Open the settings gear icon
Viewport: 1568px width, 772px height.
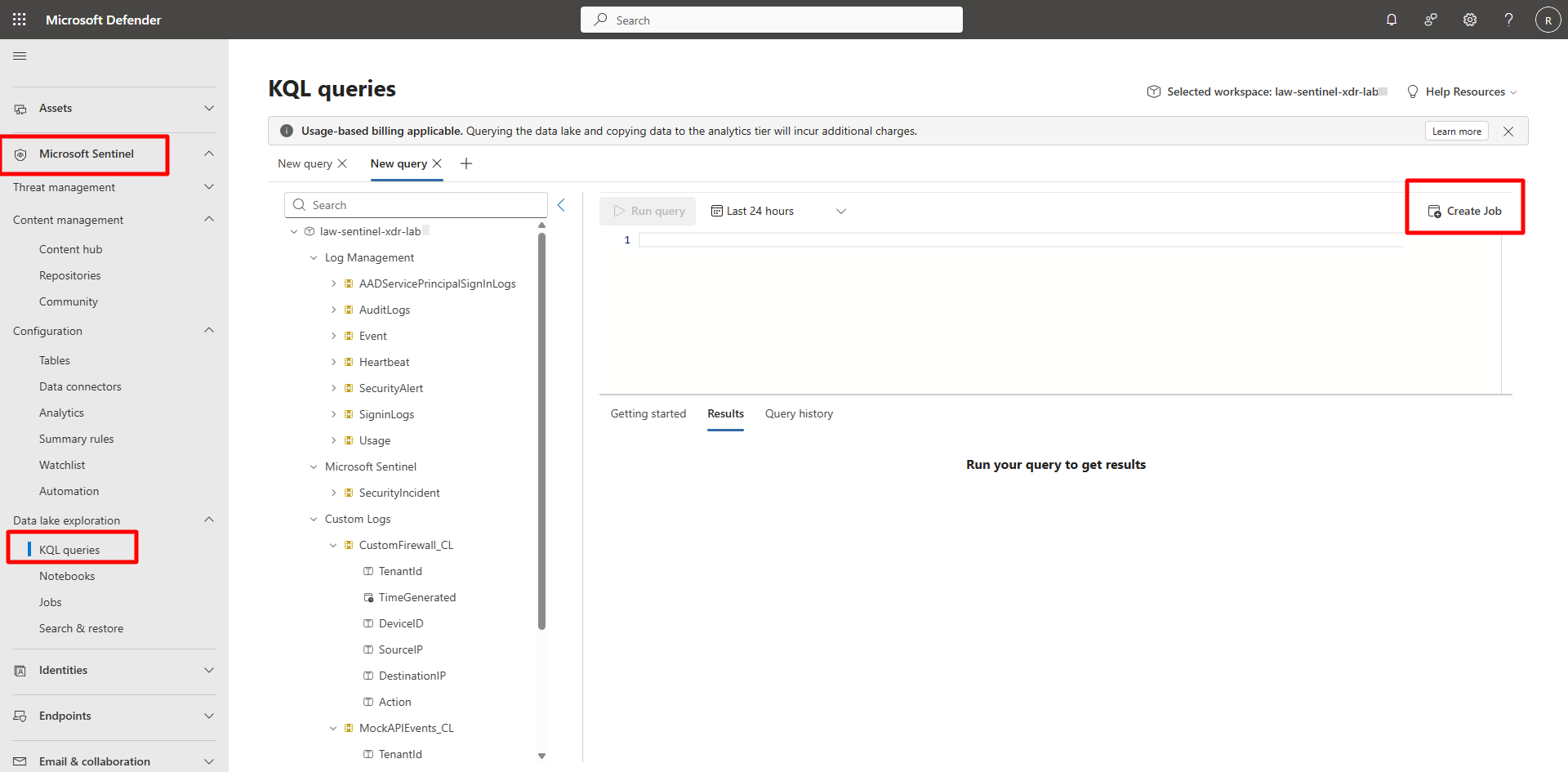1470,20
